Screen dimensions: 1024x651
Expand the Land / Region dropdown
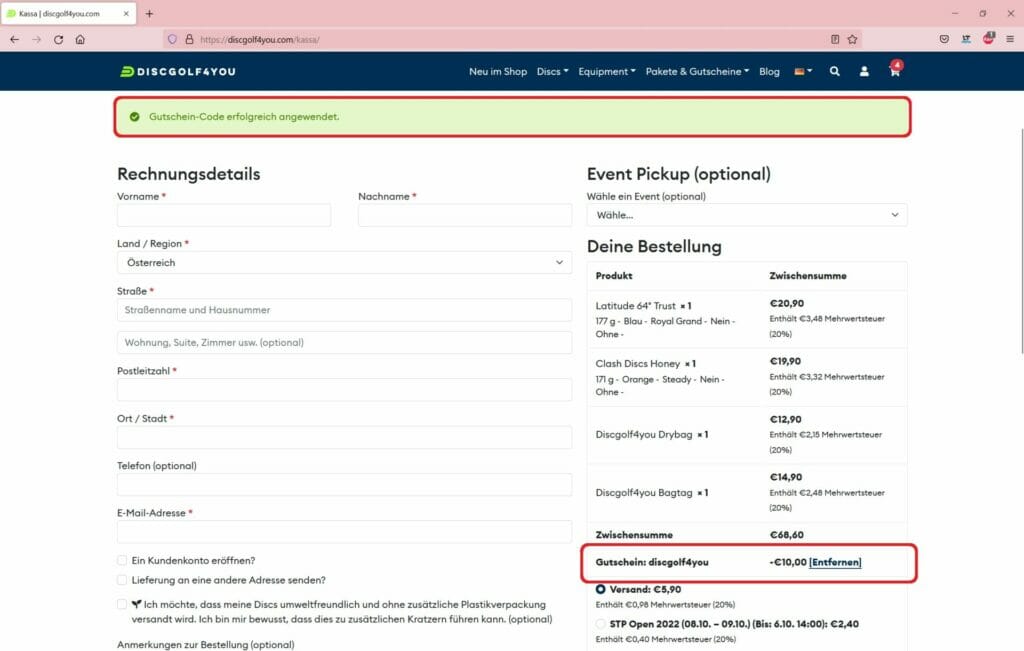point(344,263)
